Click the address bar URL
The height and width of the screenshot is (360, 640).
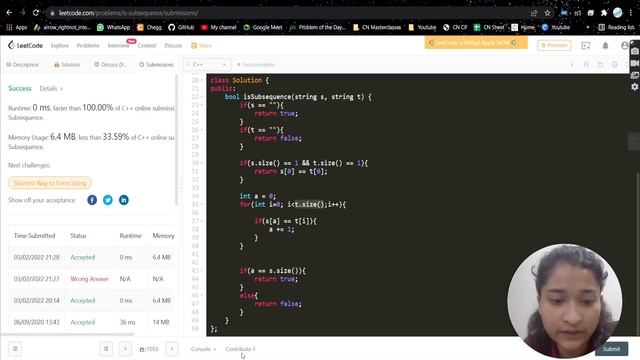click(x=128, y=13)
